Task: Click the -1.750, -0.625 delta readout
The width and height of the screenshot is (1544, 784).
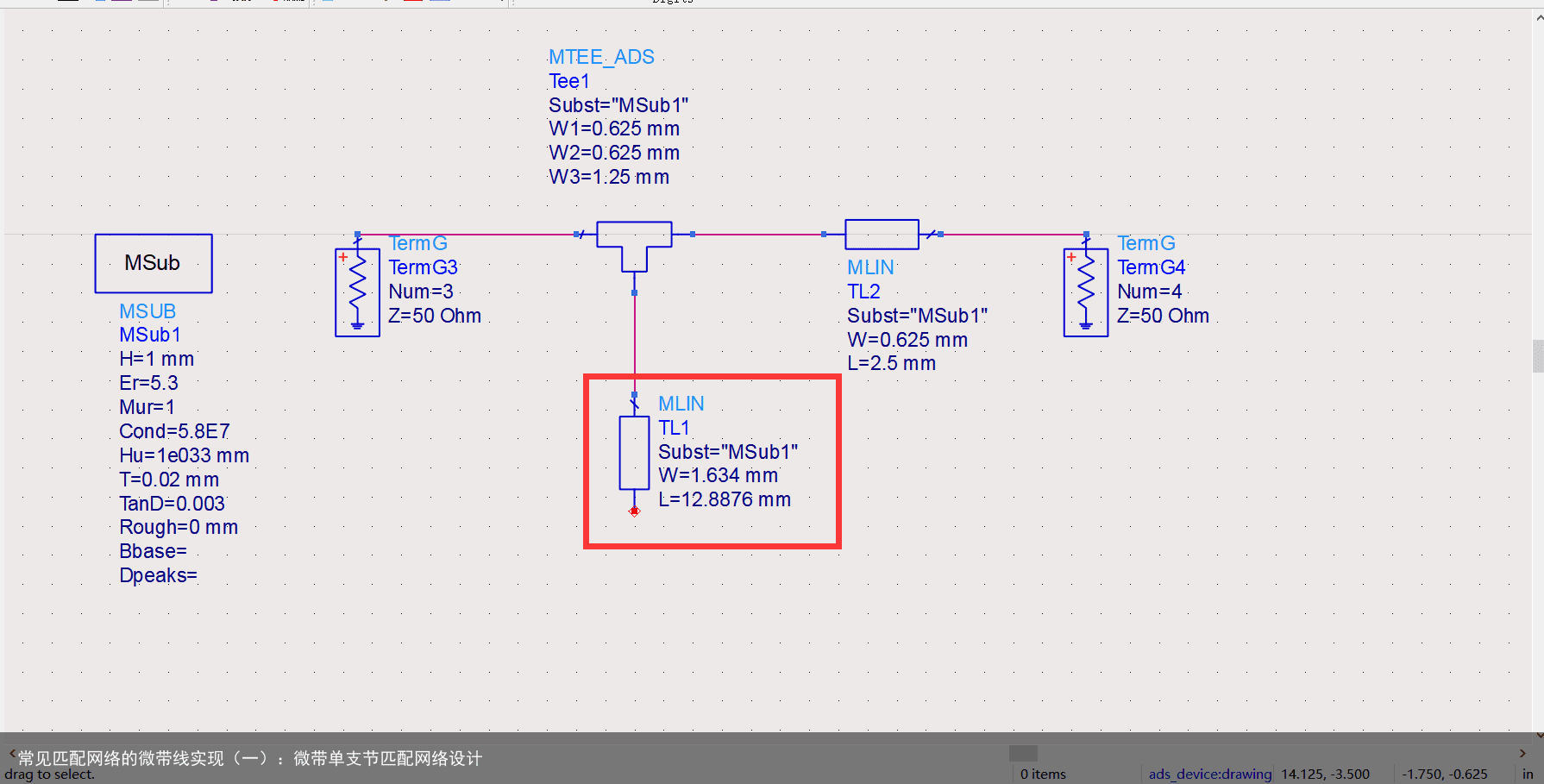Action: pyautogui.click(x=1444, y=774)
